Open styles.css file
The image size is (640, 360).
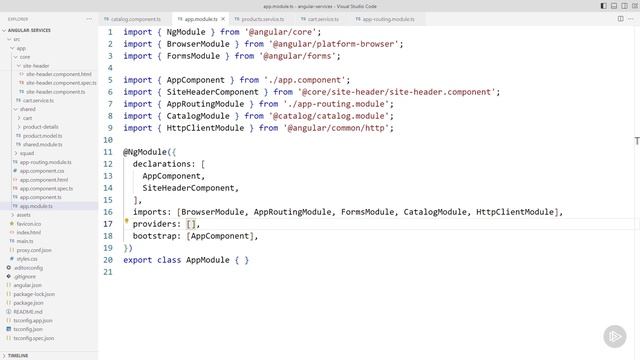[27, 259]
